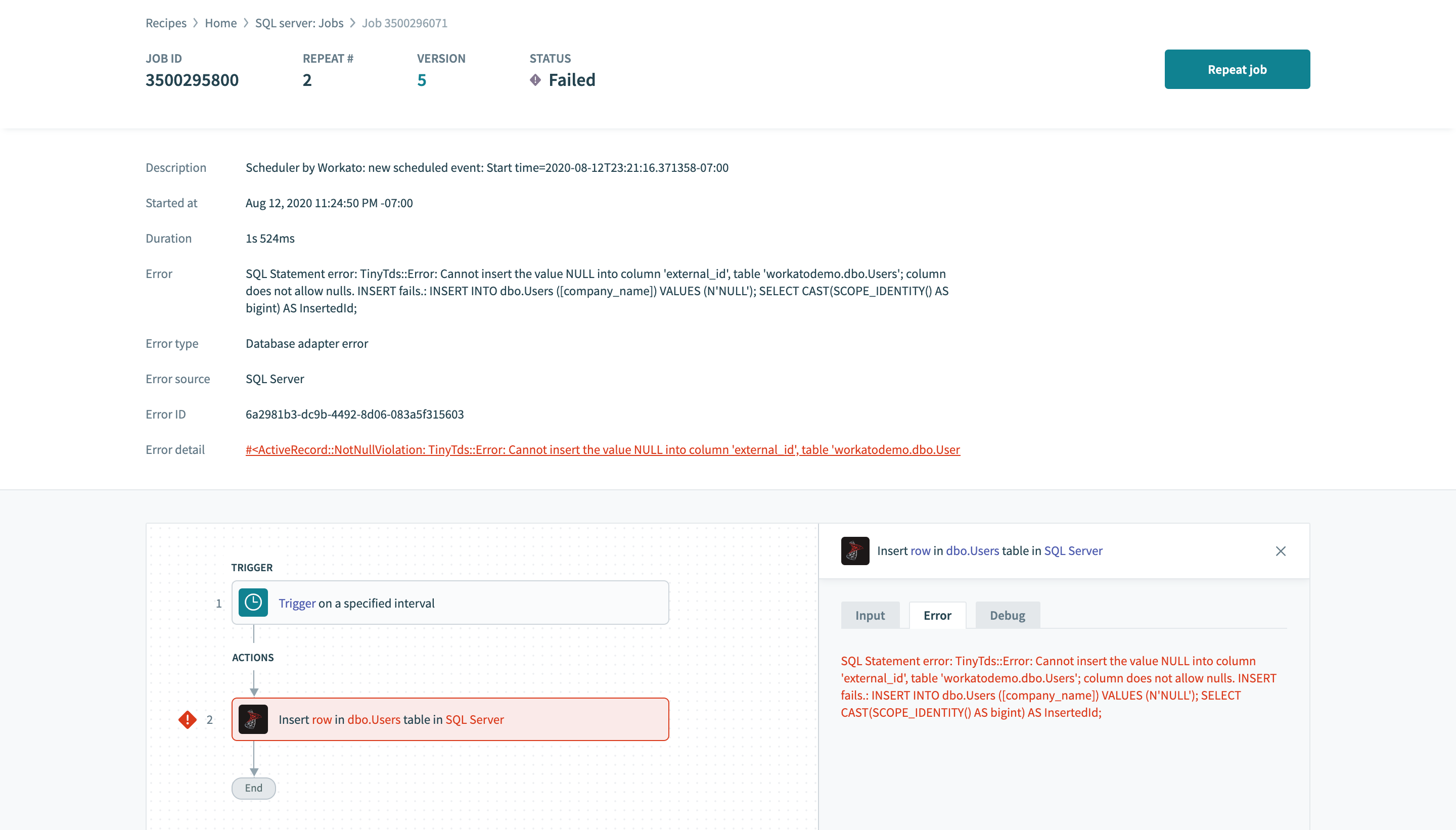Click the failed status diamond icon

[x=535, y=80]
